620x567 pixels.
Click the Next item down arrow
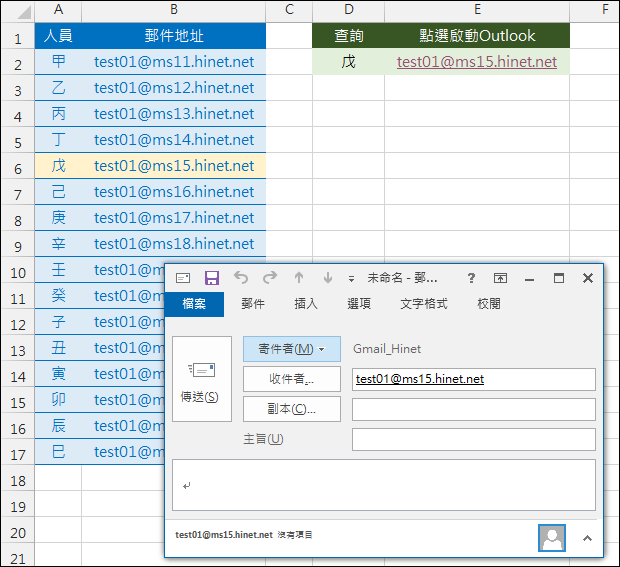point(328,278)
